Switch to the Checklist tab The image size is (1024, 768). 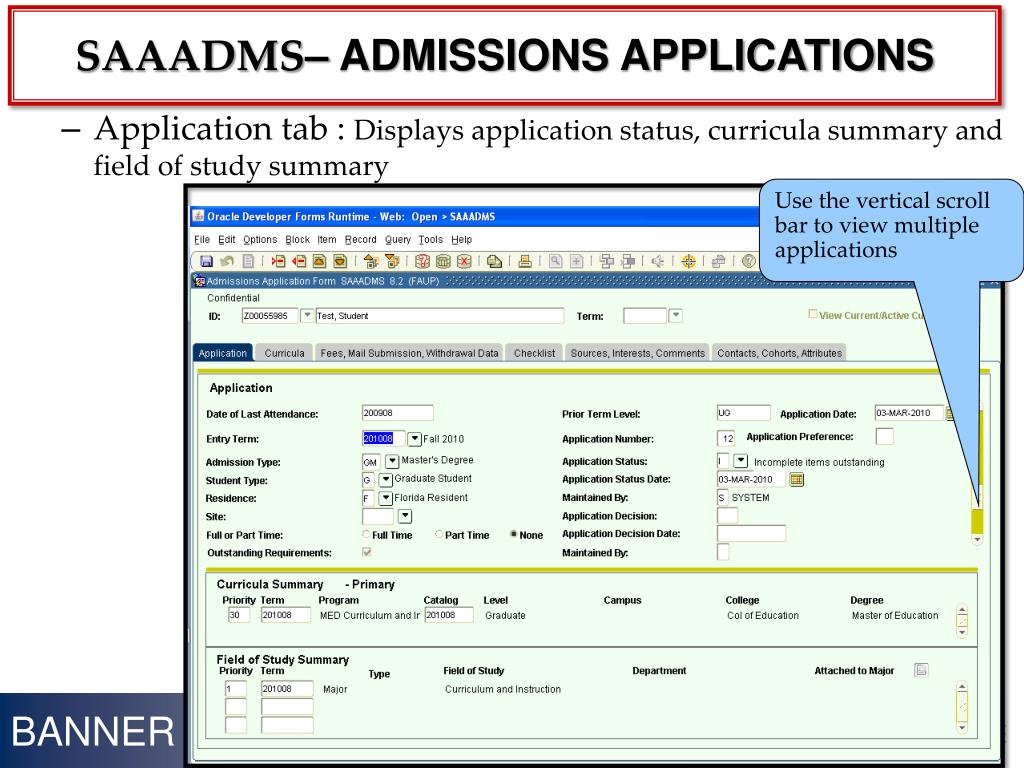point(534,353)
